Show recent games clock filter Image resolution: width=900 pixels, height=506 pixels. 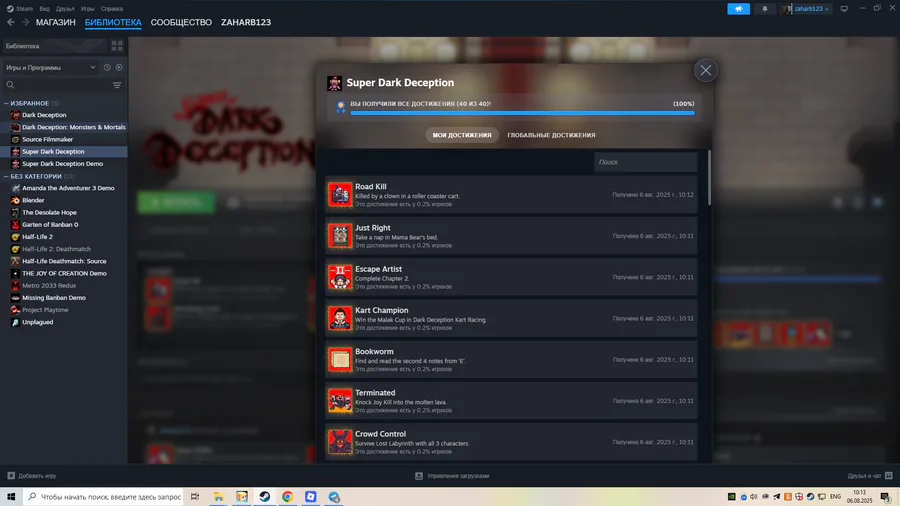click(107, 68)
